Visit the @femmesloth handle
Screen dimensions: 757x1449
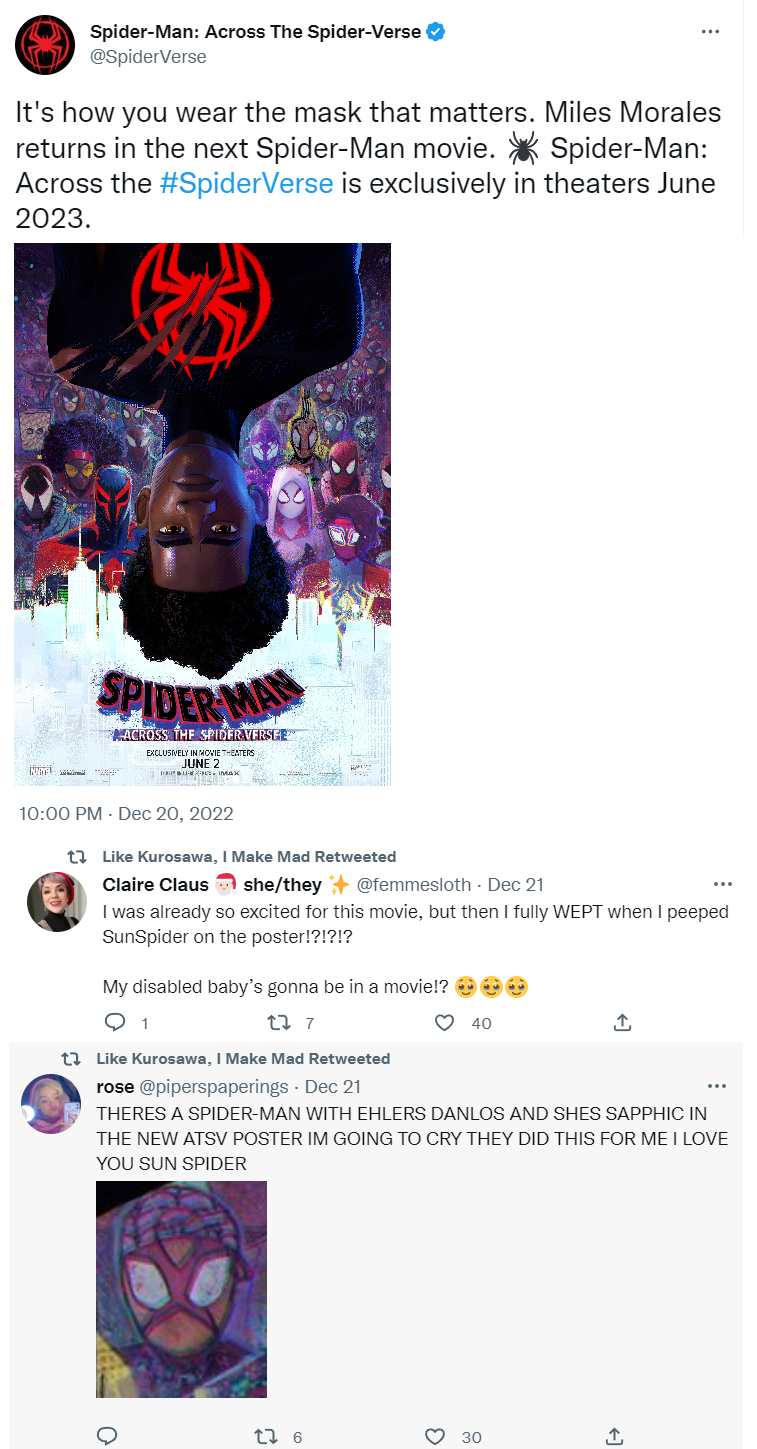[416, 885]
